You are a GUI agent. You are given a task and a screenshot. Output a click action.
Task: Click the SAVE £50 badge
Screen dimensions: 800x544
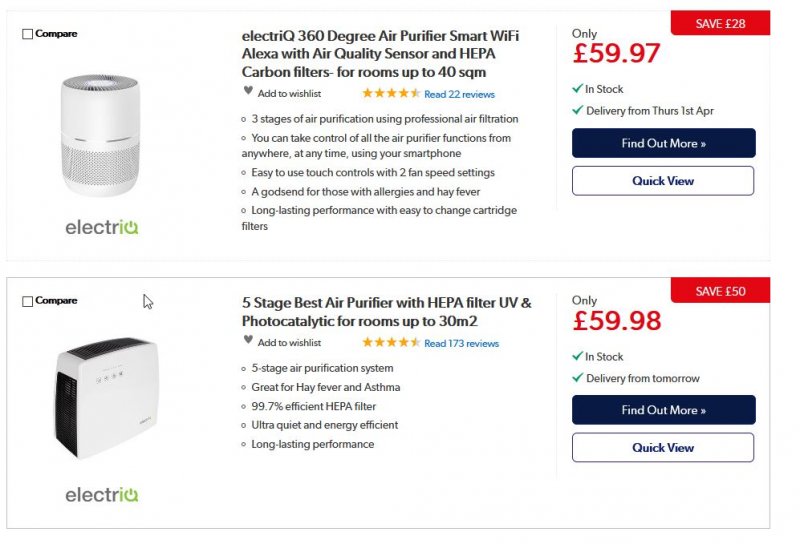coord(720,290)
